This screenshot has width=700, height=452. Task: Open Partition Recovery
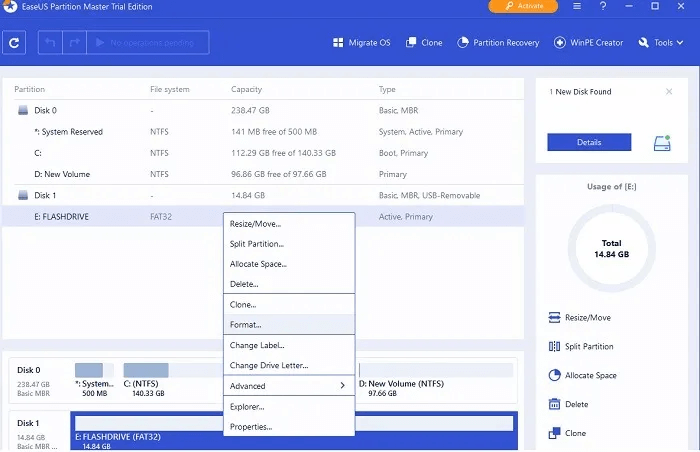[x=498, y=43]
